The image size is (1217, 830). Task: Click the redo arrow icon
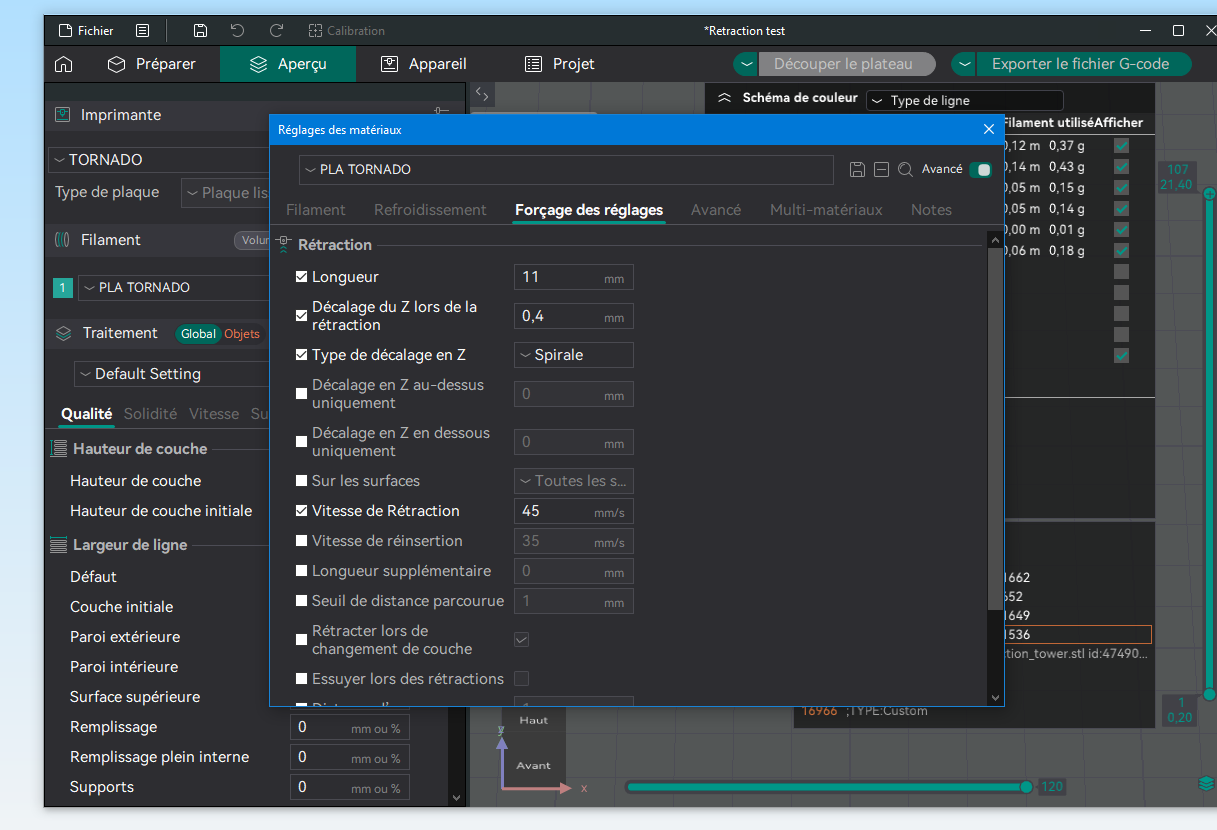pyautogui.click(x=277, y=31)
